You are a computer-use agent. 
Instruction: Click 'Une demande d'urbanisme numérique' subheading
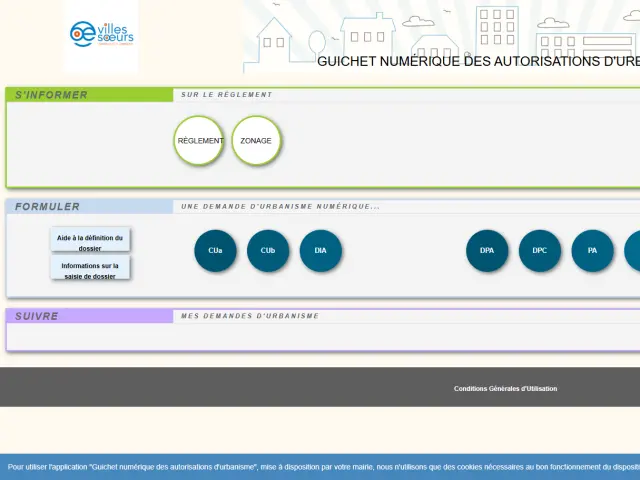(x=280, y=207)
